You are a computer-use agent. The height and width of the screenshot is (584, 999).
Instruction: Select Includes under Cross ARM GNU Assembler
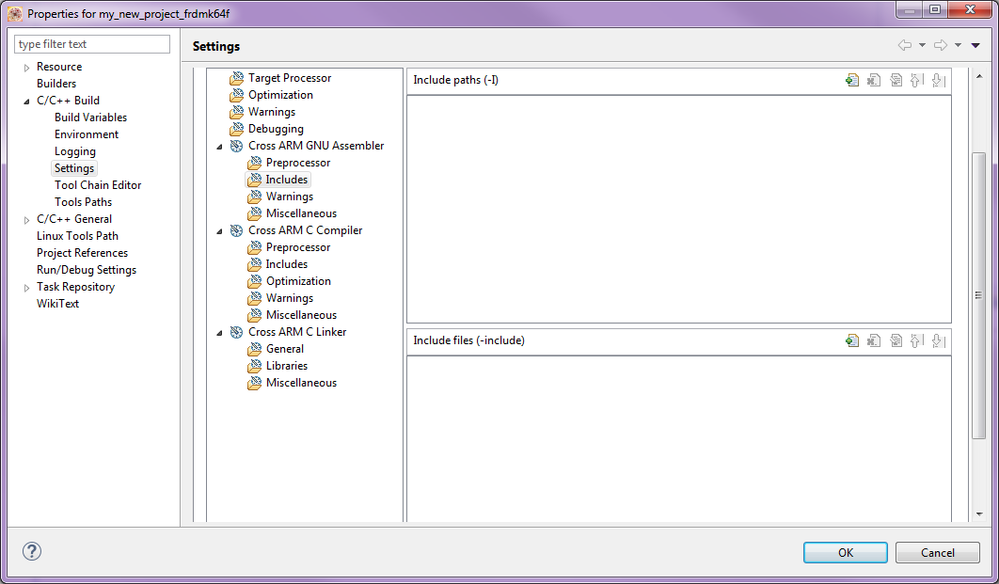[x=286, y=180]
